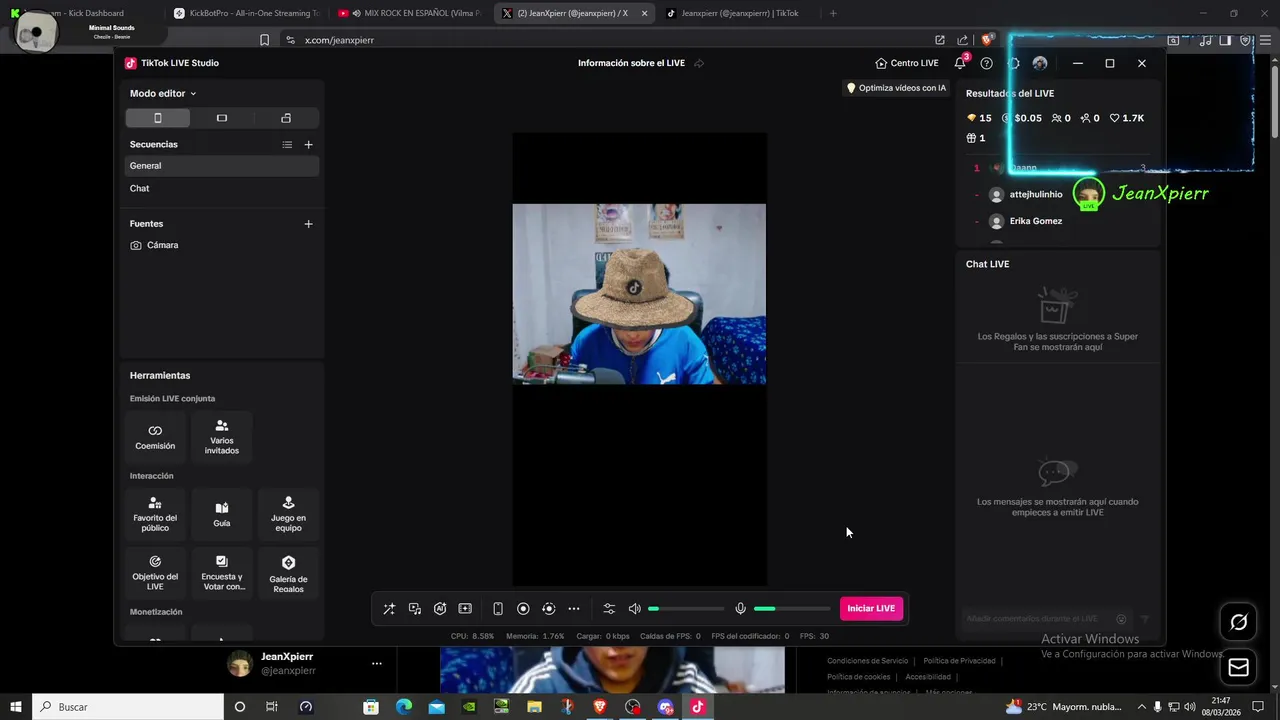Image resolution: width=1280 pixels, height=720 pixels.
Task: Share Información sobre el LIVE arrow
Action: pyautogui.click(x=699, y=63)
